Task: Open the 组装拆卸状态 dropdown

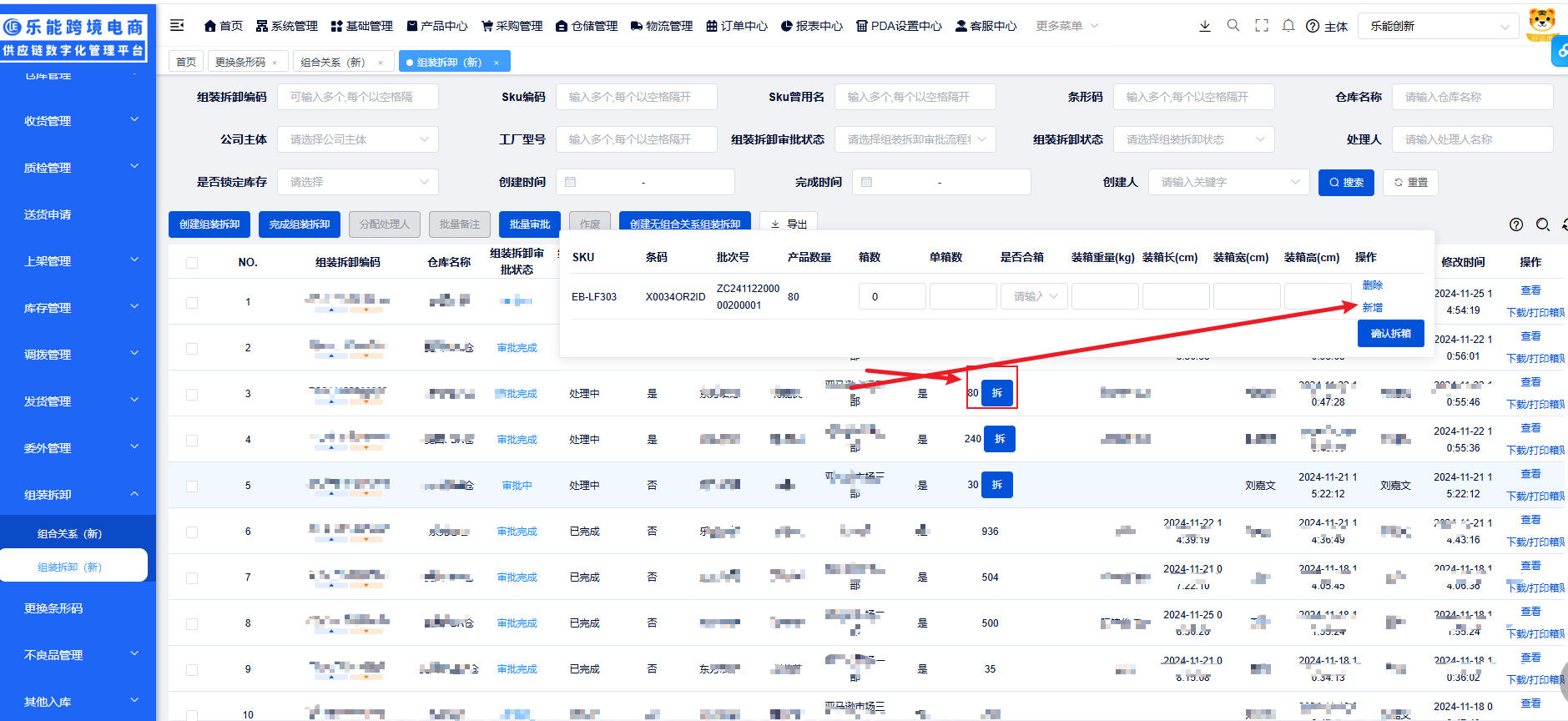Action: 1194,139
